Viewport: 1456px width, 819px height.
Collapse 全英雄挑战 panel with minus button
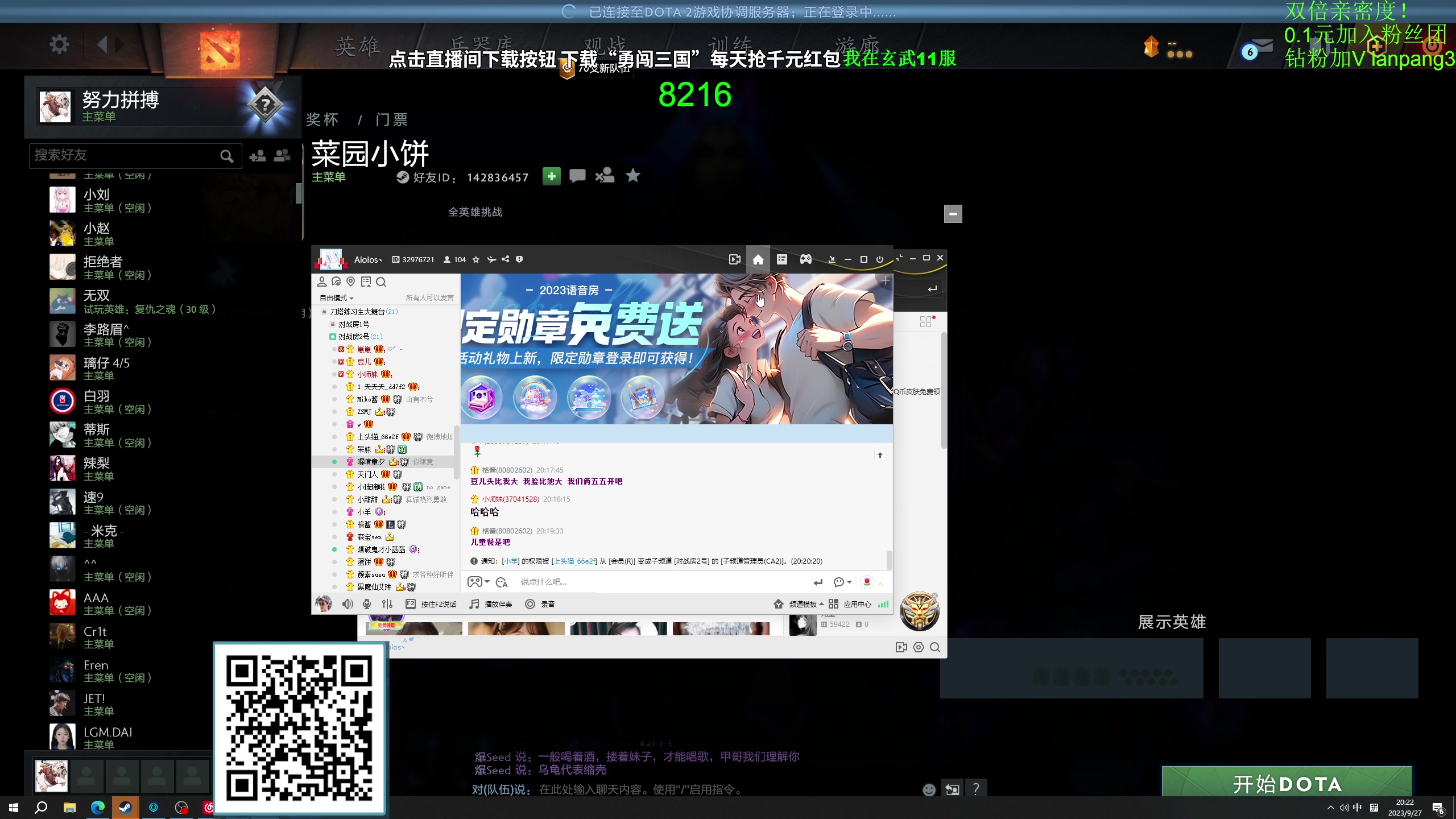[953, 214]
